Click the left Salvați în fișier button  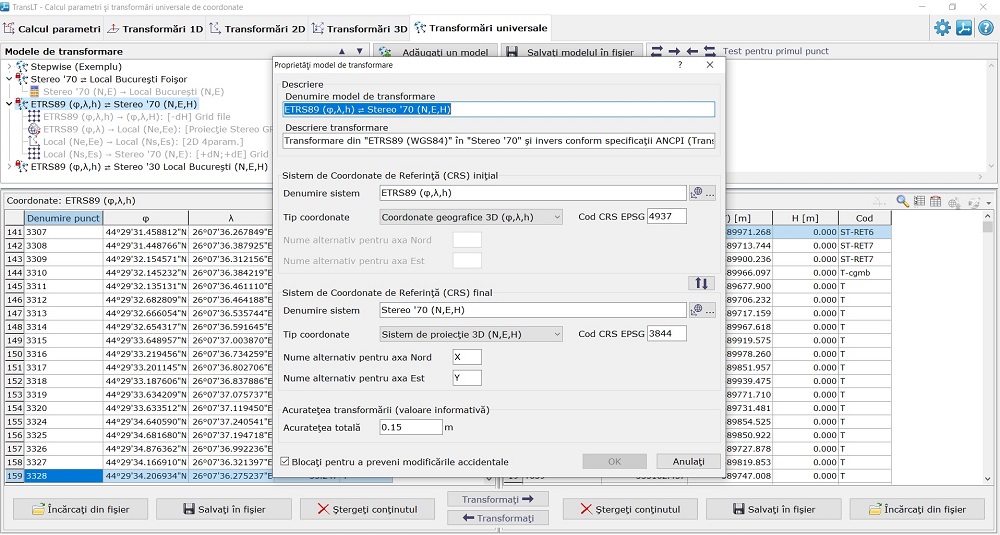pos(224,509)
